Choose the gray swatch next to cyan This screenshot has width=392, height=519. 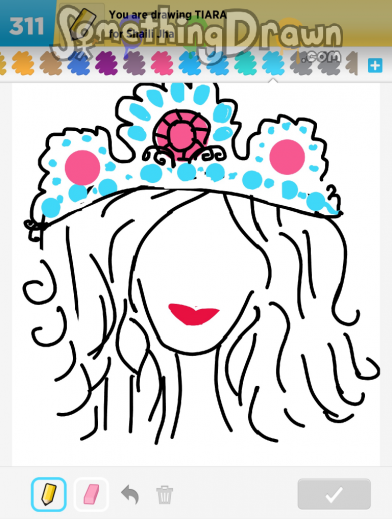pyautogui.click(x=301, y=63)
